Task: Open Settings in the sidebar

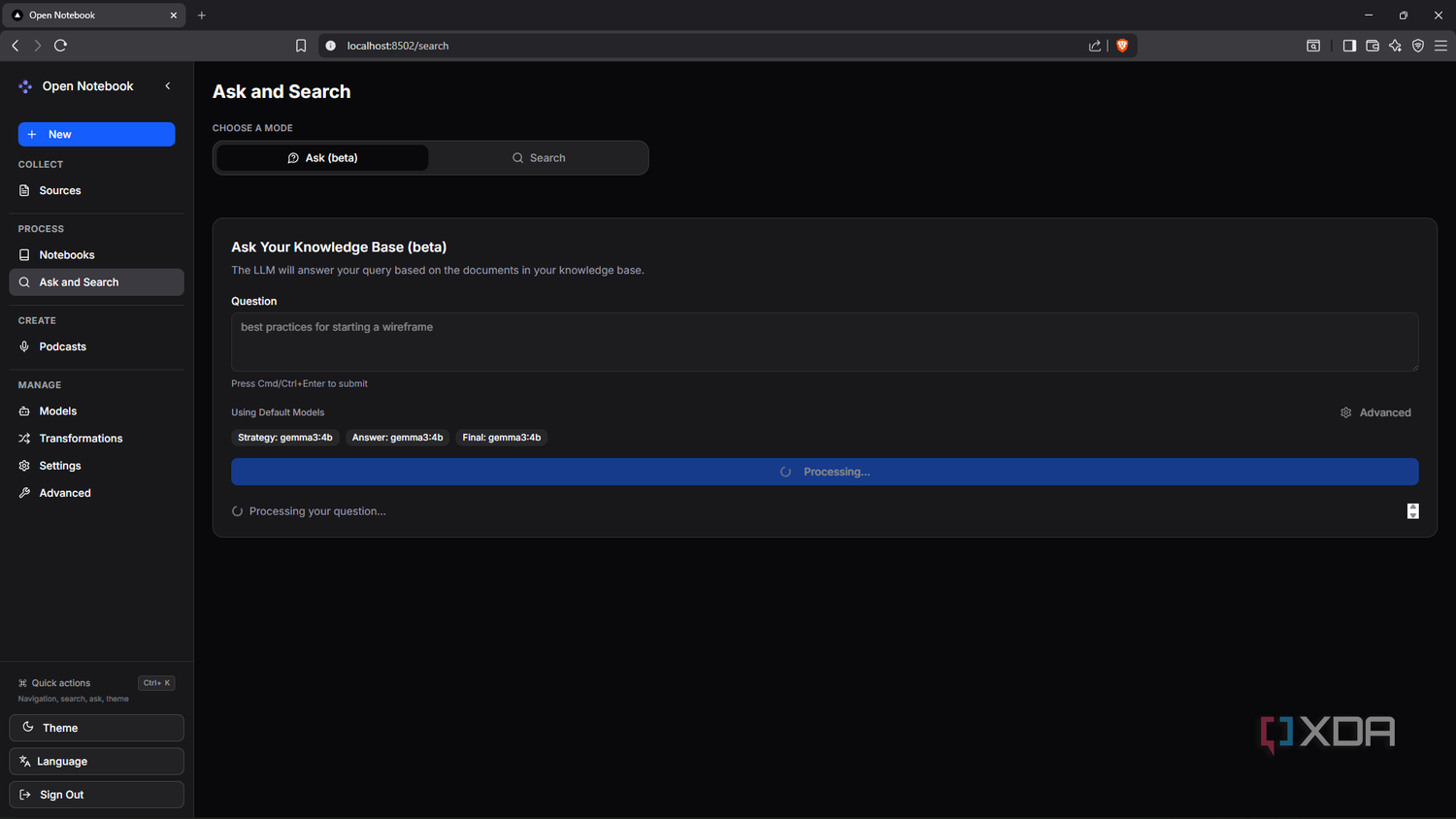Action: pos(96,466)
